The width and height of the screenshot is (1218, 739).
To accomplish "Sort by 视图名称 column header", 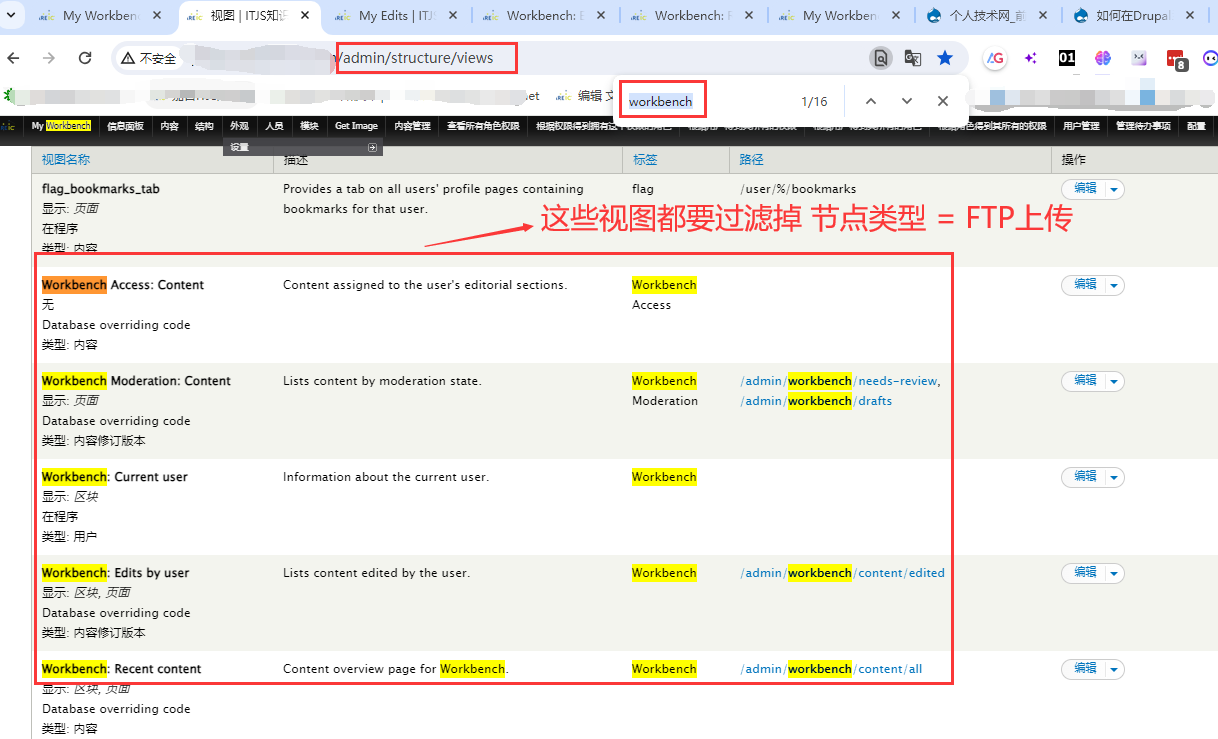I will pos(66,159).
